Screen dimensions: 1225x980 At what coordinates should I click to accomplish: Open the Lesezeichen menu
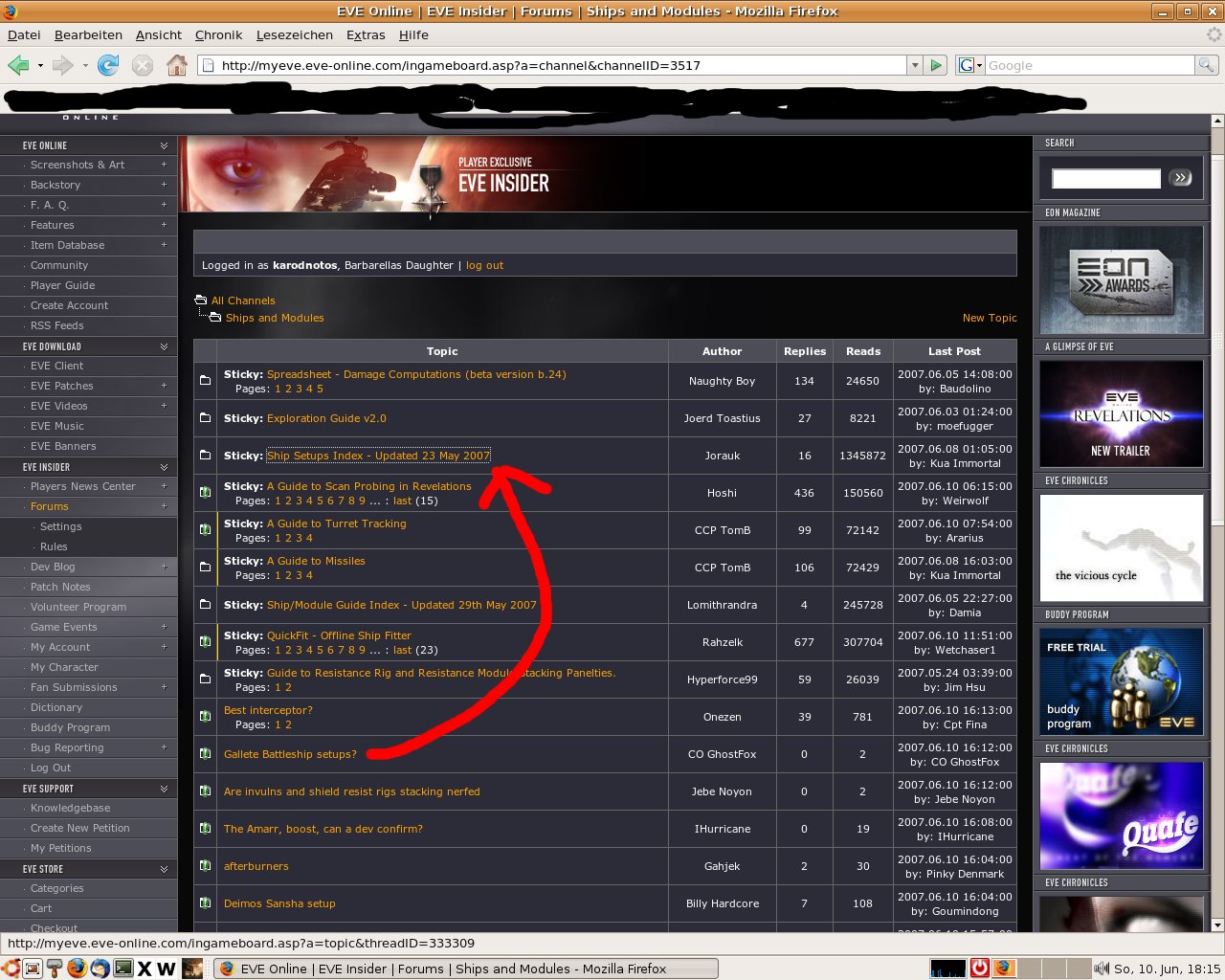[x=294, y=34]
